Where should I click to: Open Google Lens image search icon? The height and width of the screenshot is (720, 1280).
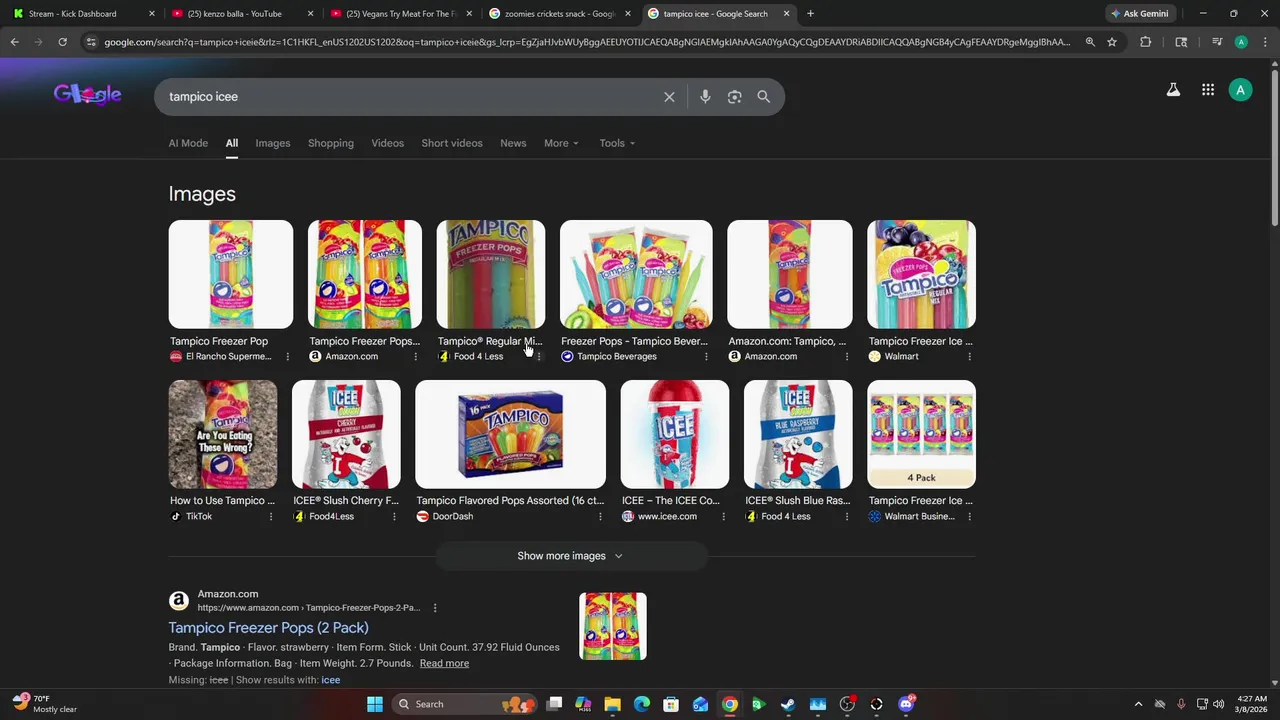735,97
